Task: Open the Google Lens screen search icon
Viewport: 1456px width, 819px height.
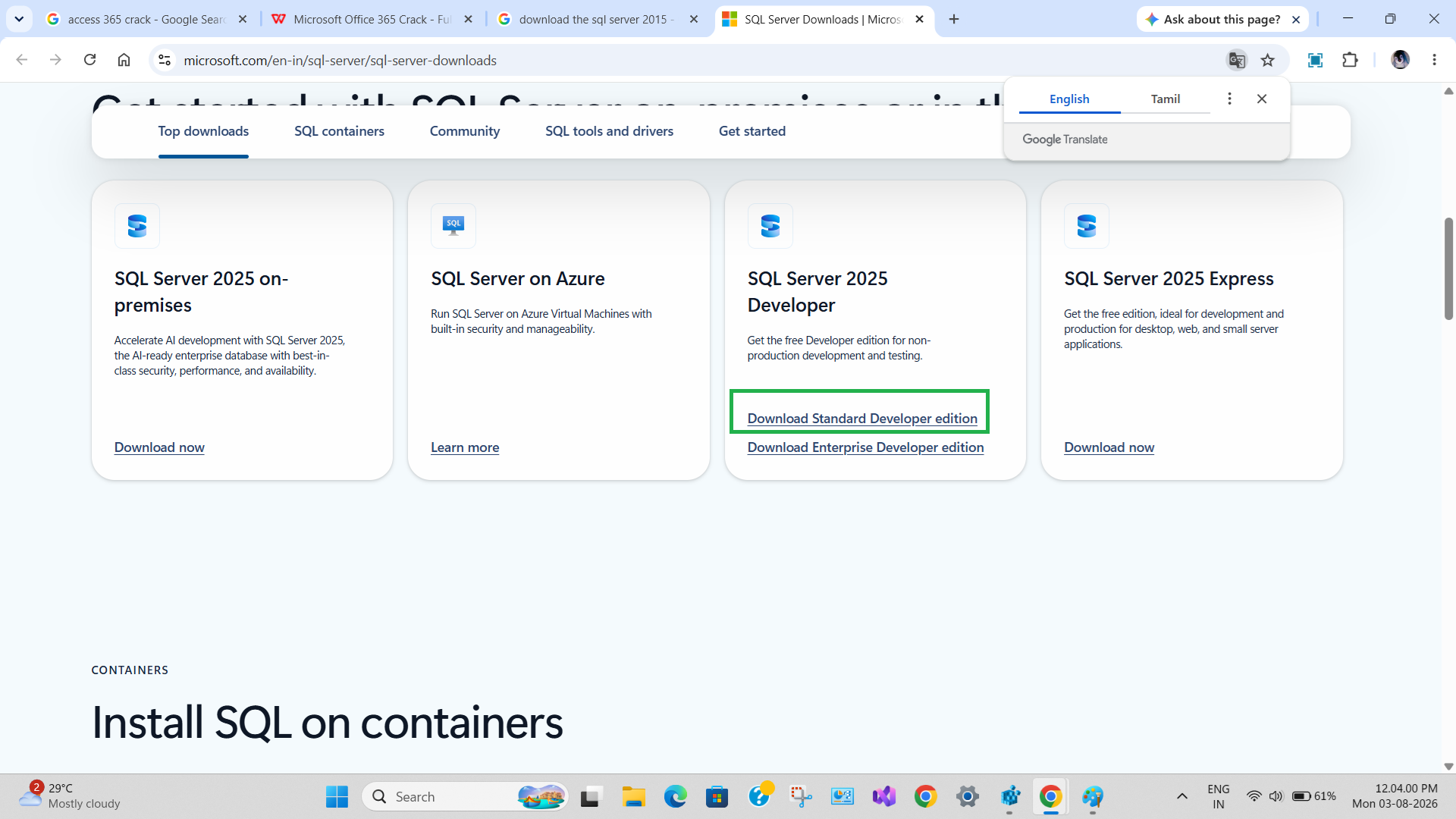Action: click(x=1315, y=60)
